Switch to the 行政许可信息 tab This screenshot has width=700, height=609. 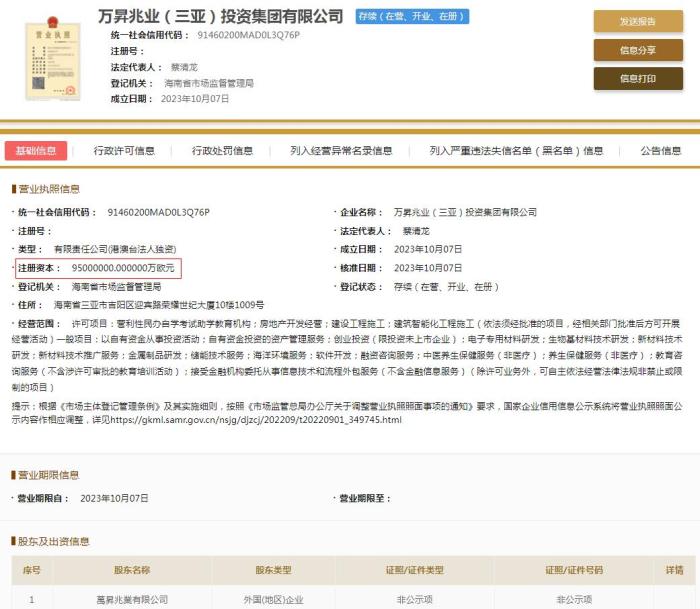125,151
